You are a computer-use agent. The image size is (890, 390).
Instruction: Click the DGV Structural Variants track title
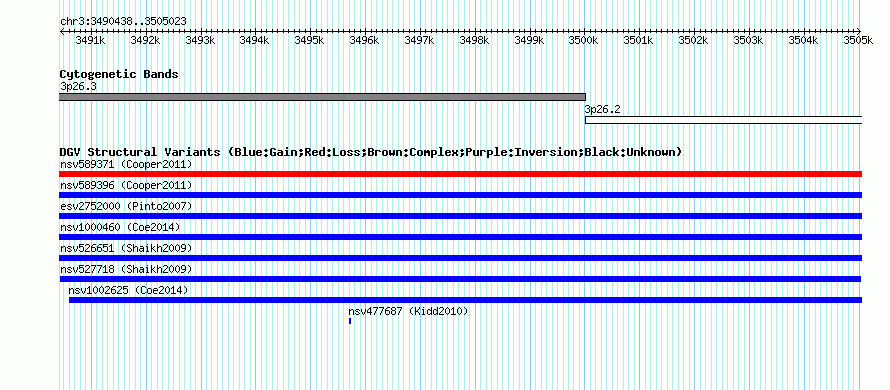371,152
